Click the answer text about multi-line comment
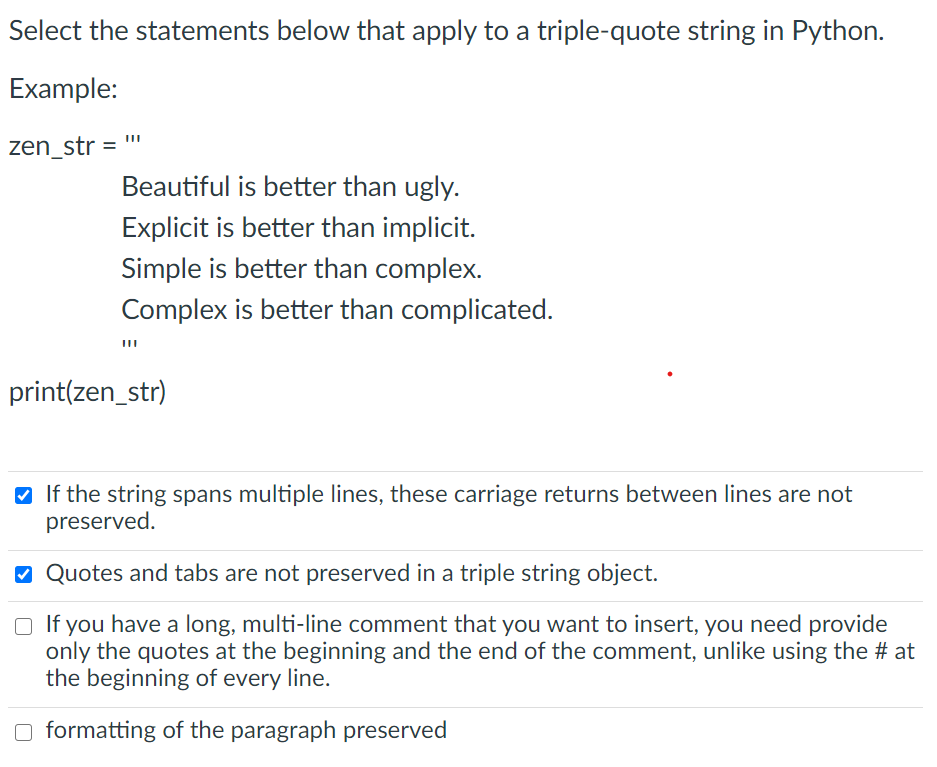Viewport: 937px width, 767px height. [480, 651]
